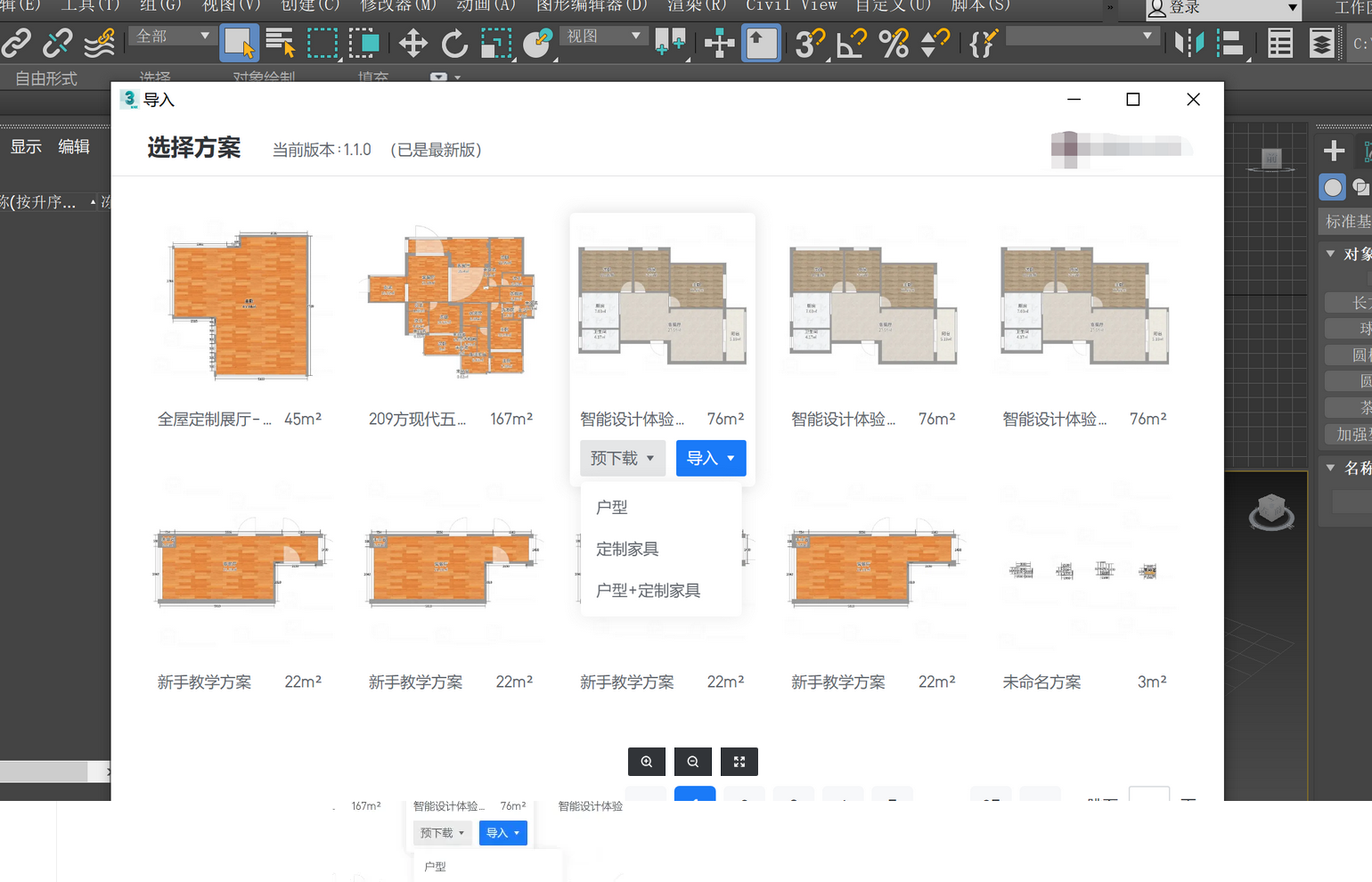
Task: Zoom in using the magnifier plus button
Action: click(647, 762)
